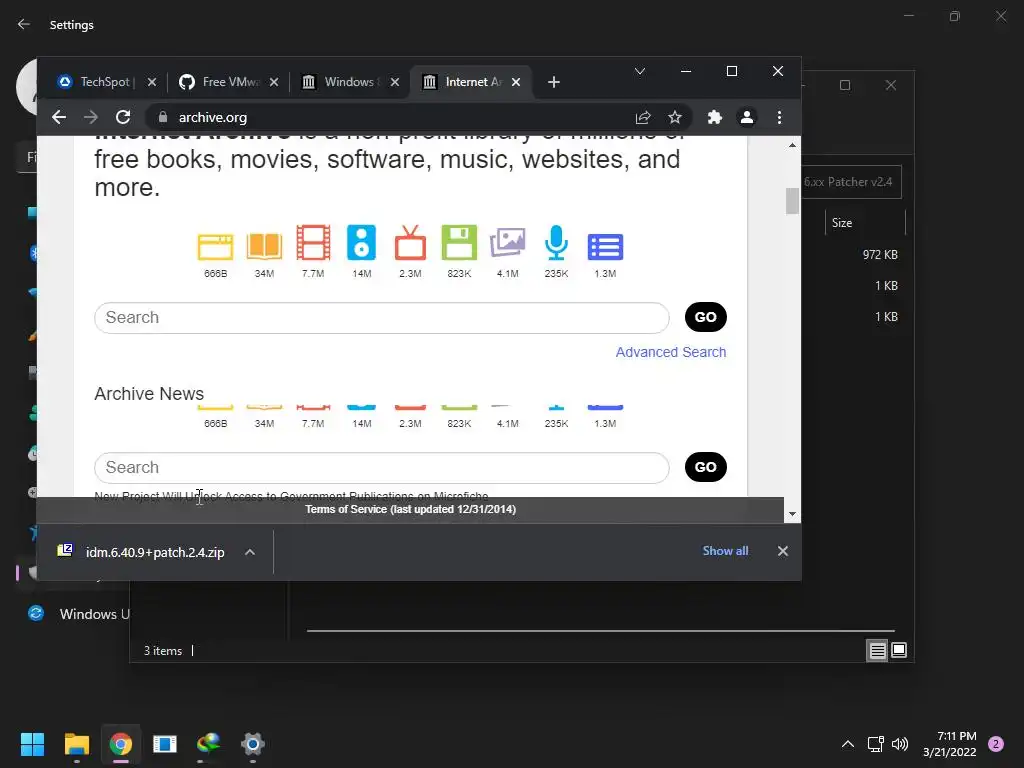Go back in Chrome browser
Screen dimensions: 1024x768
(59, 118)
